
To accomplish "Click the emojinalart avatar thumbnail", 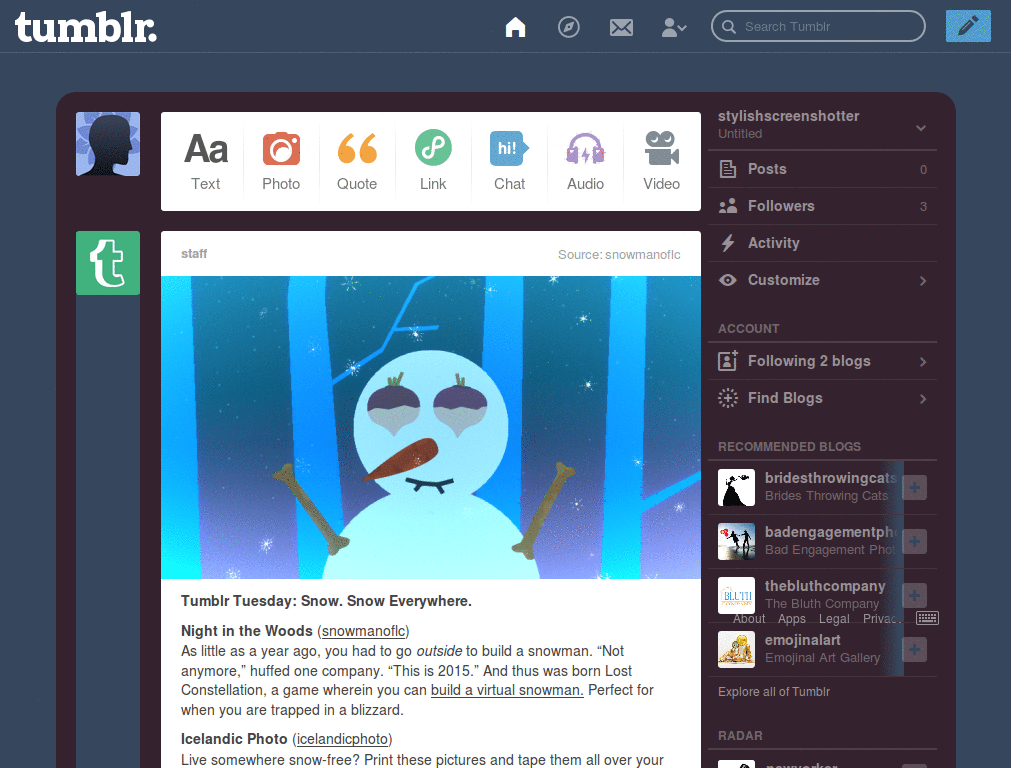I will [736, 649].
